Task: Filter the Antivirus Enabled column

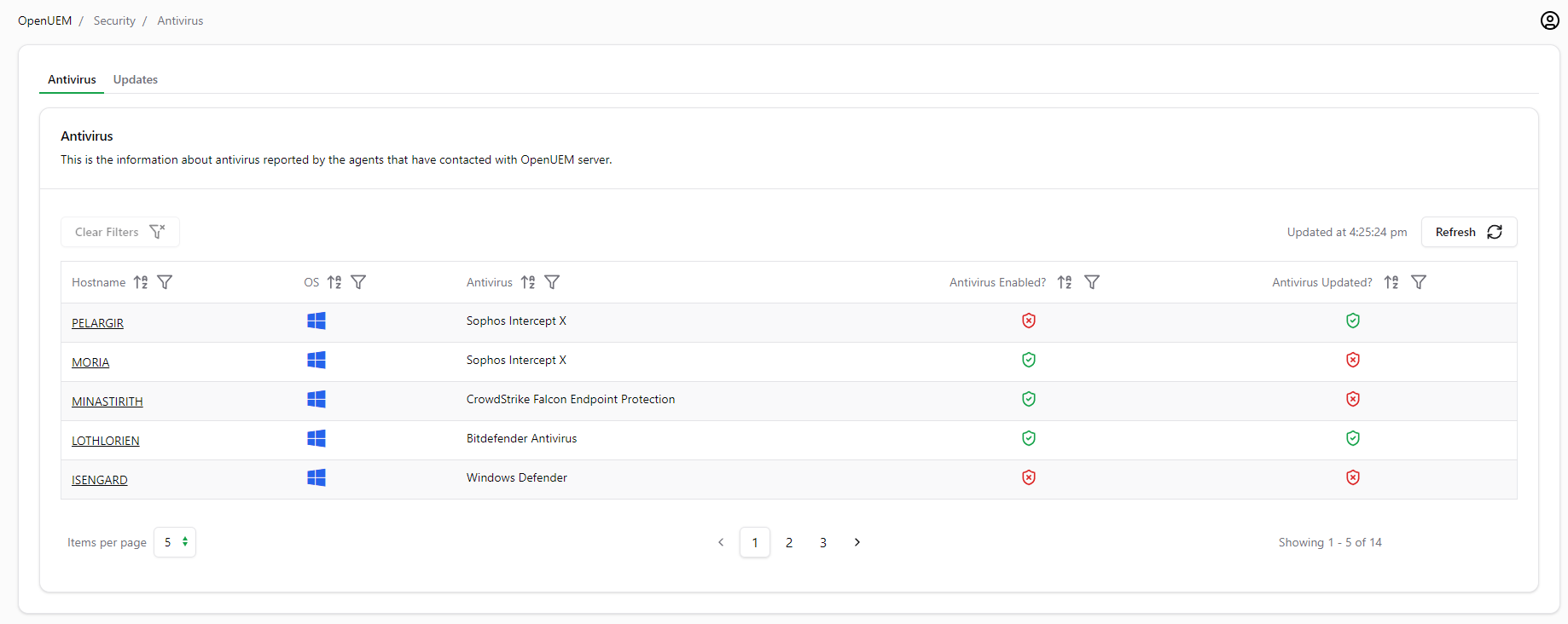Action: 1092,282
